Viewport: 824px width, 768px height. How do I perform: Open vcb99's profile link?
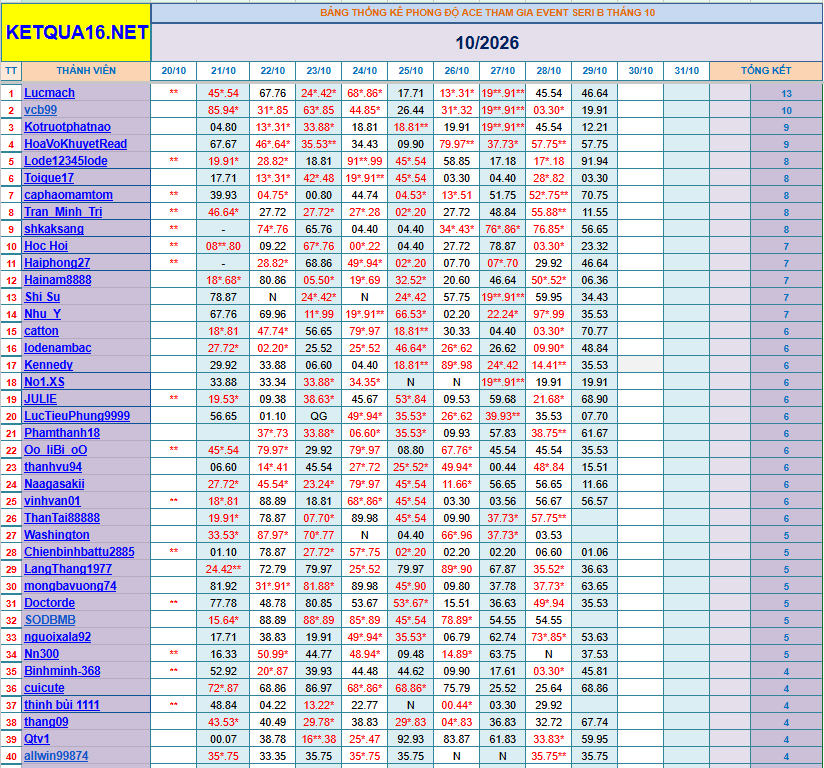(40, 110)
